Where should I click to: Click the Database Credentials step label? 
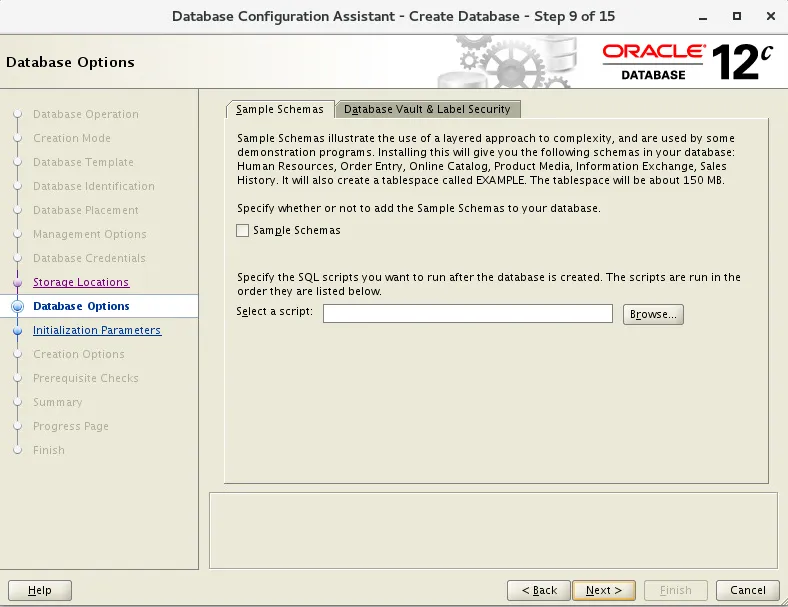tap(89, 258)
